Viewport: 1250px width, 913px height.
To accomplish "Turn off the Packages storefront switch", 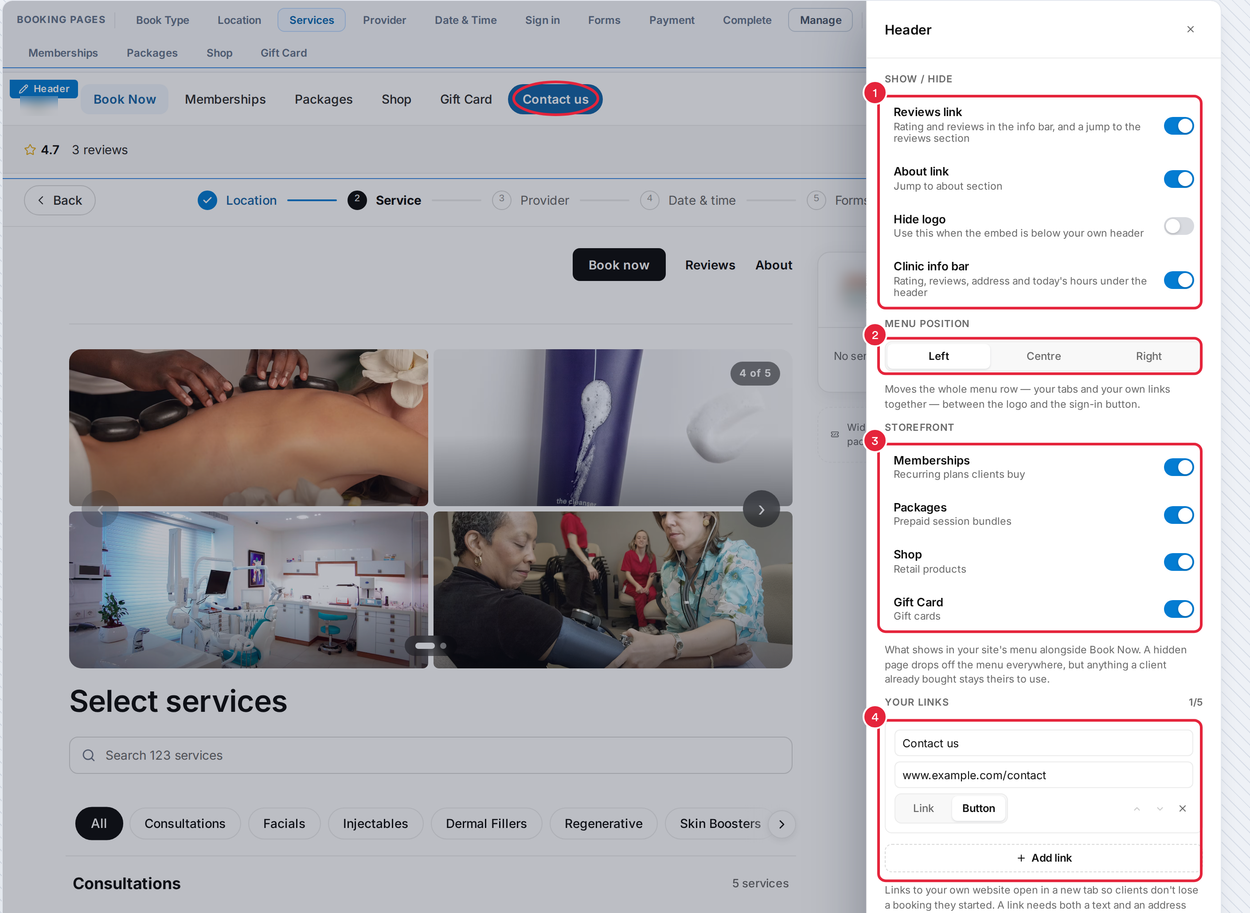I will click(1178, 515).
